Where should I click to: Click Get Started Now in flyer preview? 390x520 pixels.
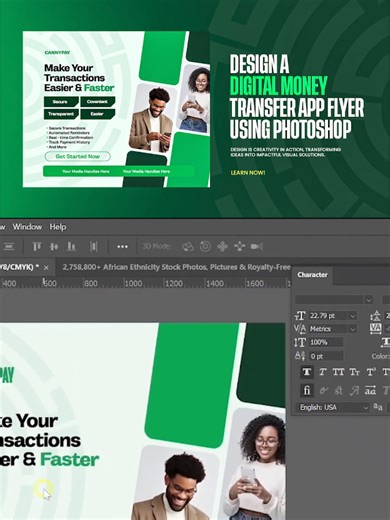tap(77, 156)
